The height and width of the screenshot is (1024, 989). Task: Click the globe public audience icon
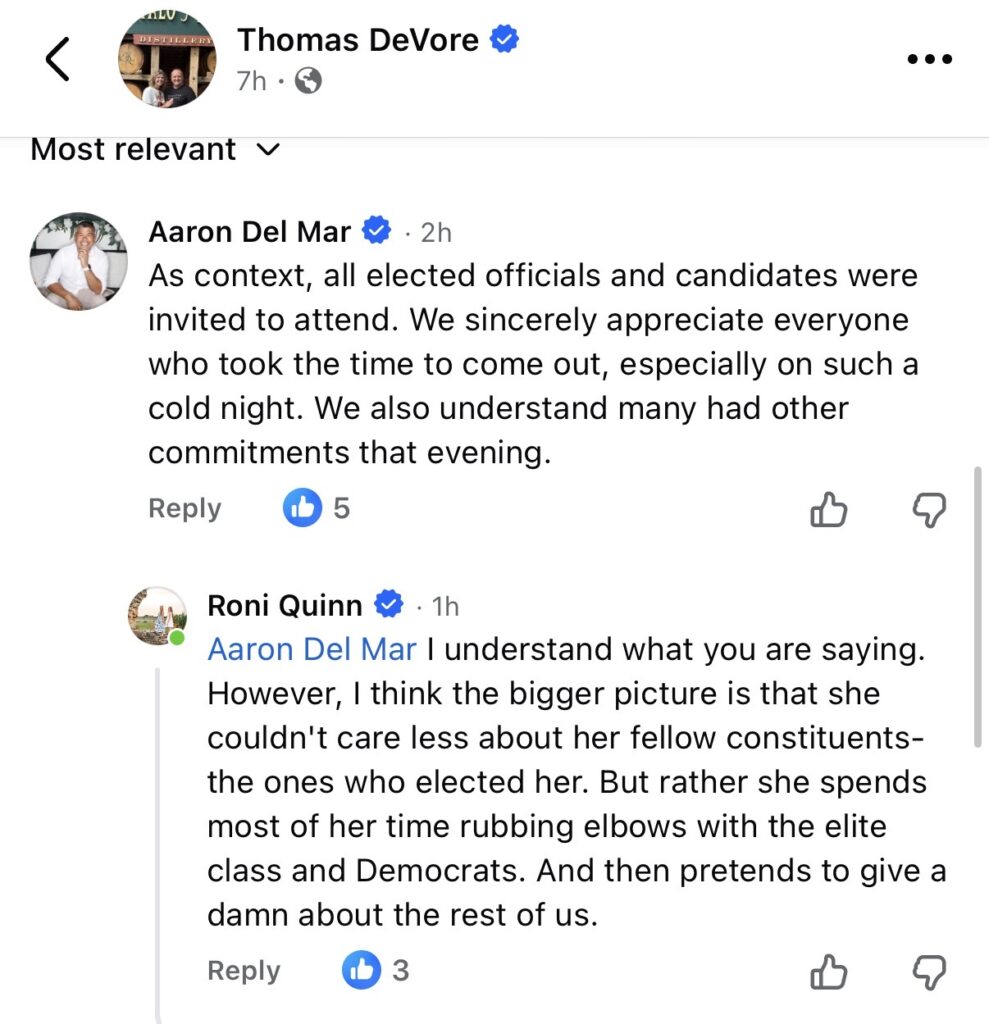309,81
